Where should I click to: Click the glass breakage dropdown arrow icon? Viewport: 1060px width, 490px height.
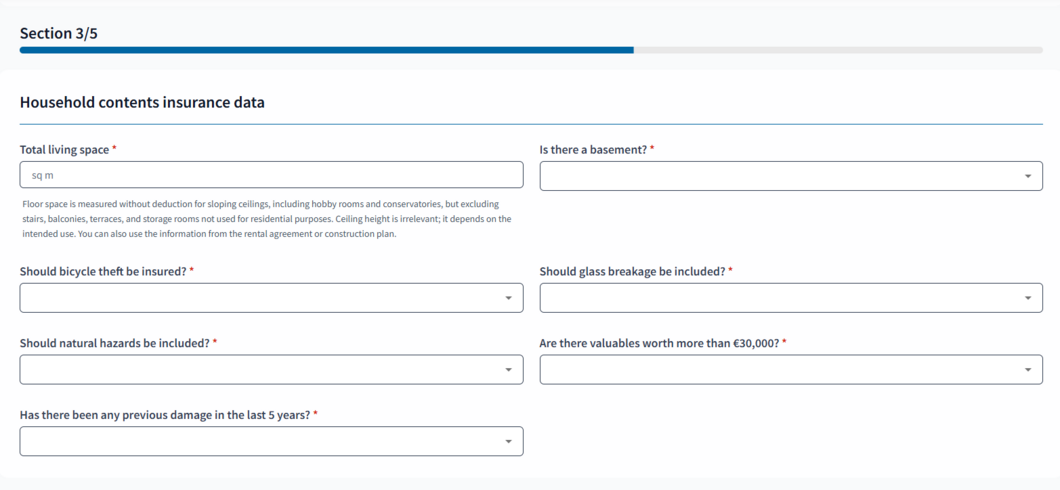(x=1027, y=298)
